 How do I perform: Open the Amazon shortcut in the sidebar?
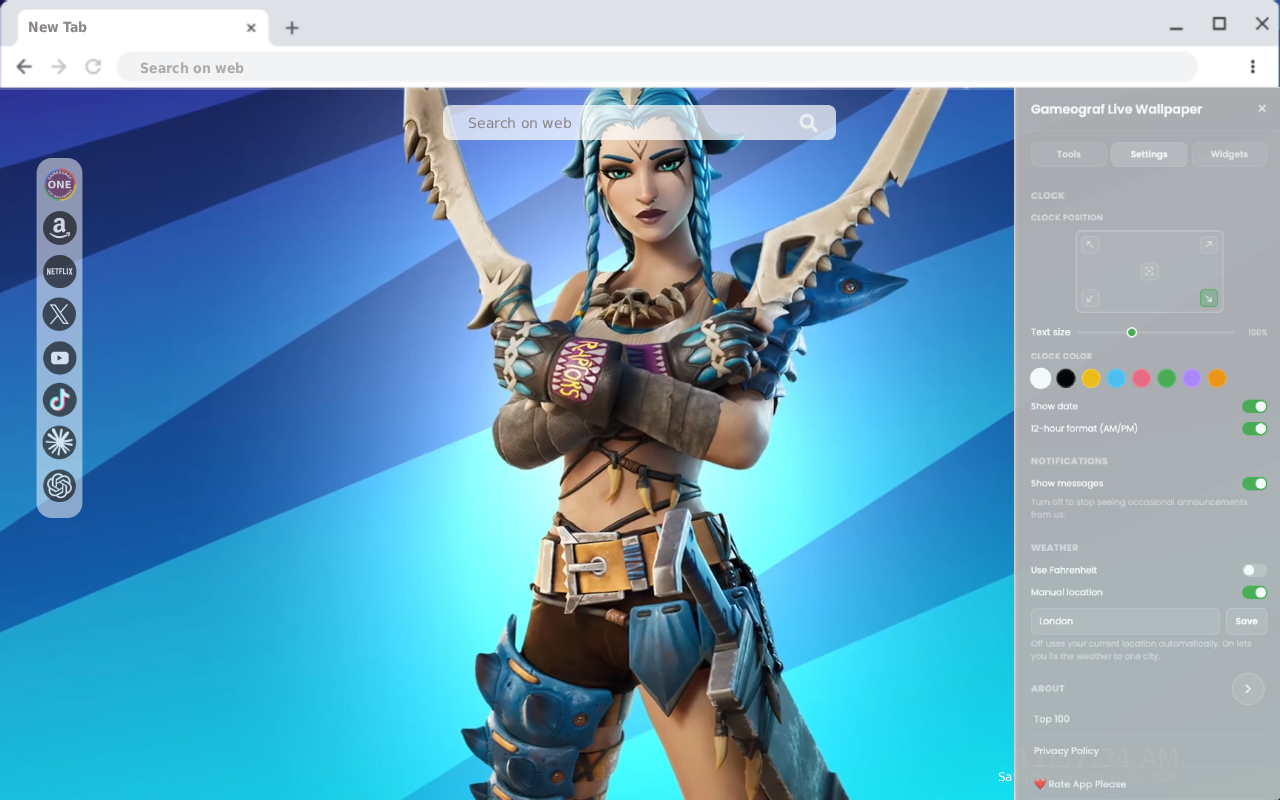(x=60, y=228)
